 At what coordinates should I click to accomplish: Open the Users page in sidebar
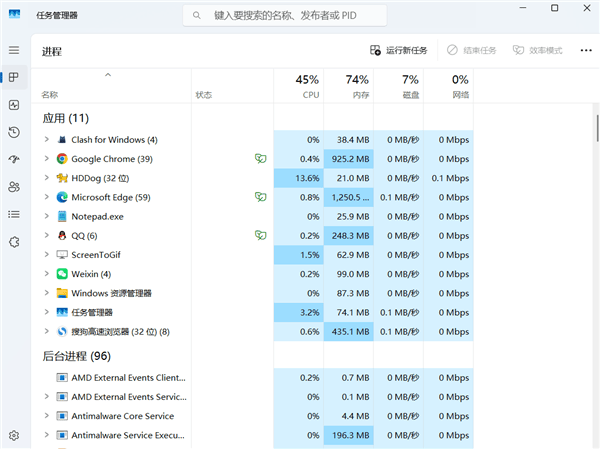click(x=14, y=186)
